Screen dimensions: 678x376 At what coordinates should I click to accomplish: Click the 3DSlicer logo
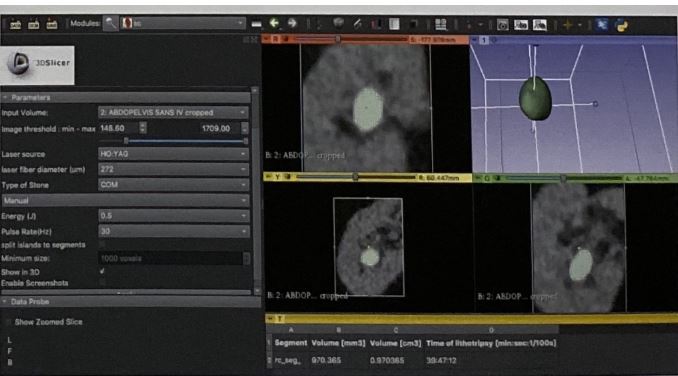(x=37, y=65)
